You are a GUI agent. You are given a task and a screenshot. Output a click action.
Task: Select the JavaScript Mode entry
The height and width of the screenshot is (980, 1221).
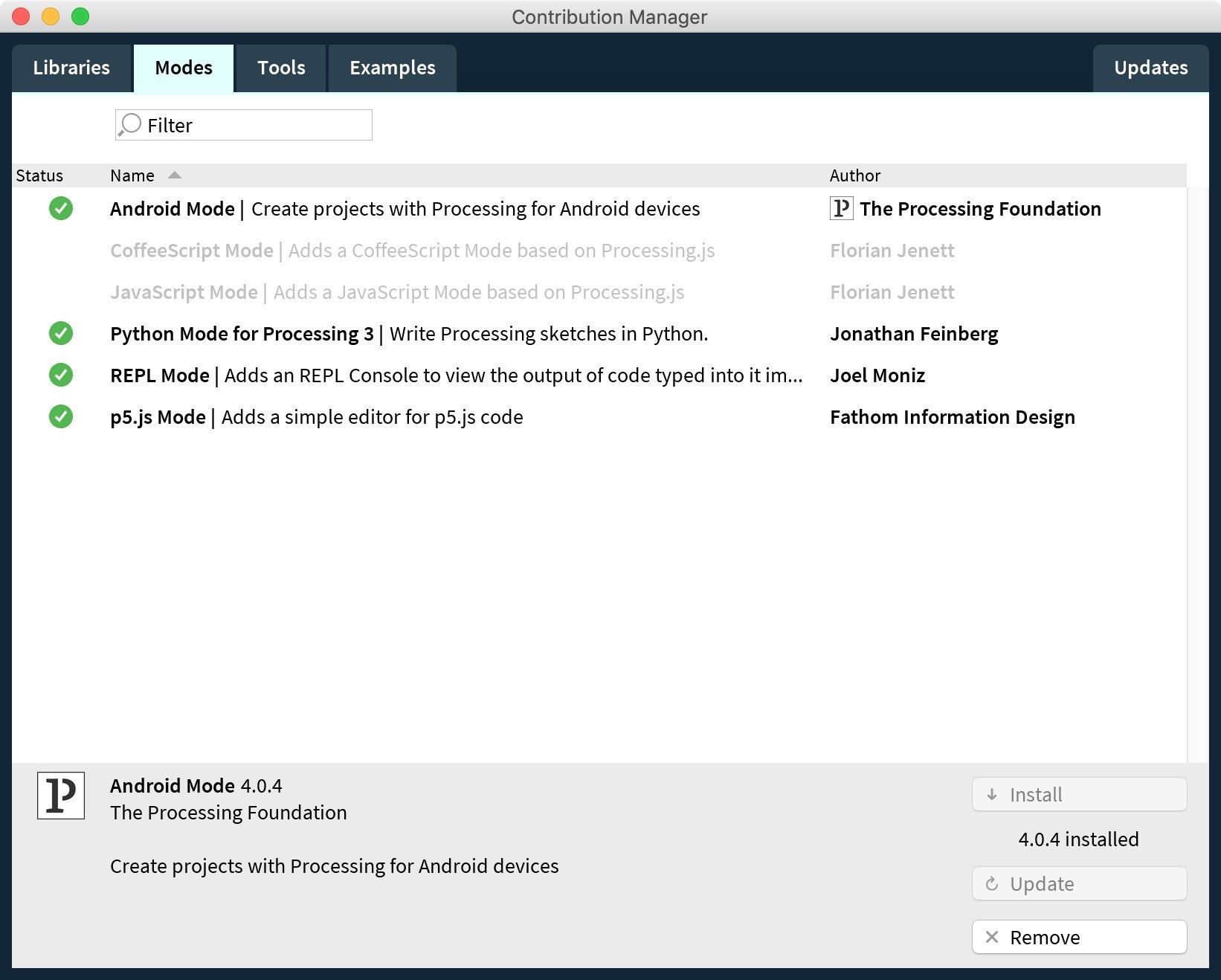click(x=599, y=292)
